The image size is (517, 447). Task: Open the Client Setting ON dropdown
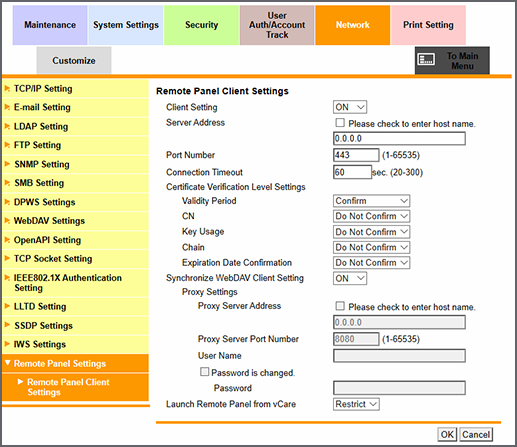350,107
